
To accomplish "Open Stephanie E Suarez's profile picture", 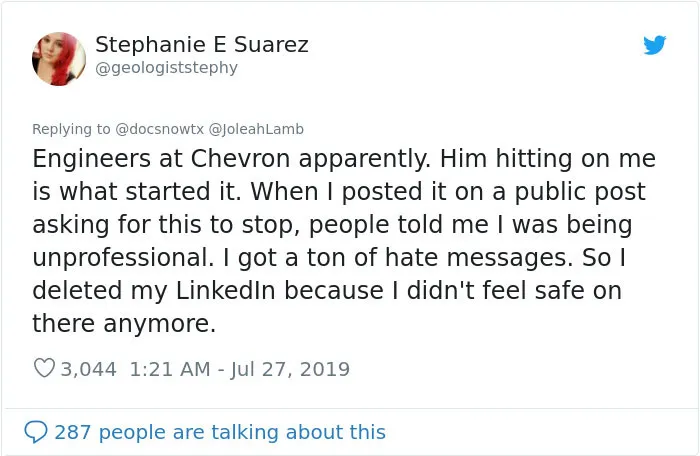I will click(x=59, y=59).
